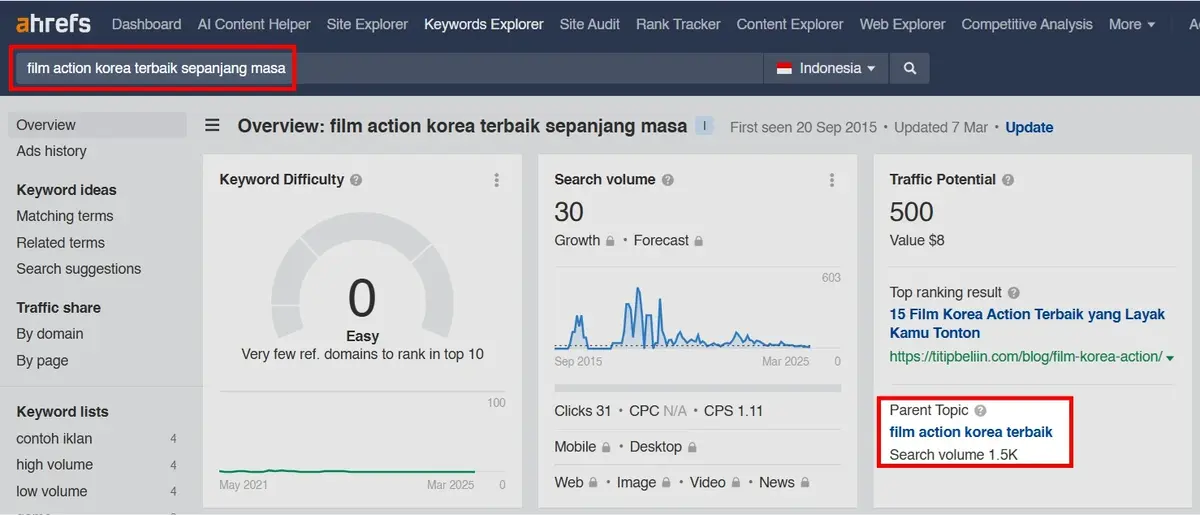
Task: Click the search magnifier button
Action: tap(909, 68)
